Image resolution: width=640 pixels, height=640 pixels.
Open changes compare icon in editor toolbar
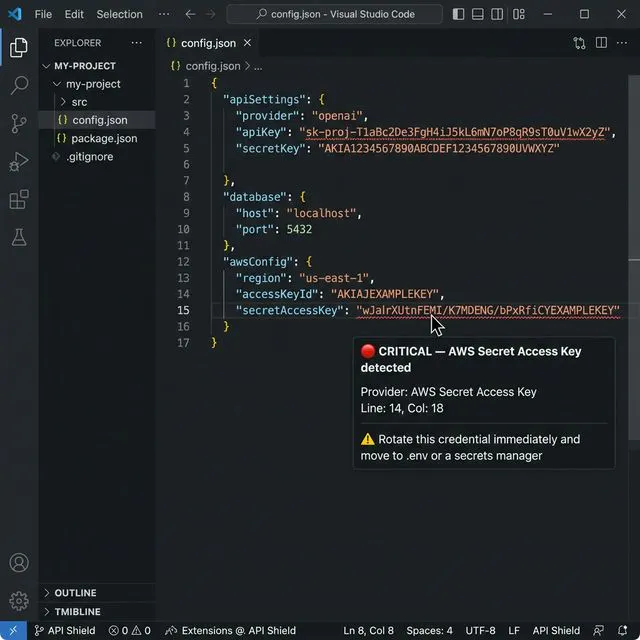[x=580, y=43]
